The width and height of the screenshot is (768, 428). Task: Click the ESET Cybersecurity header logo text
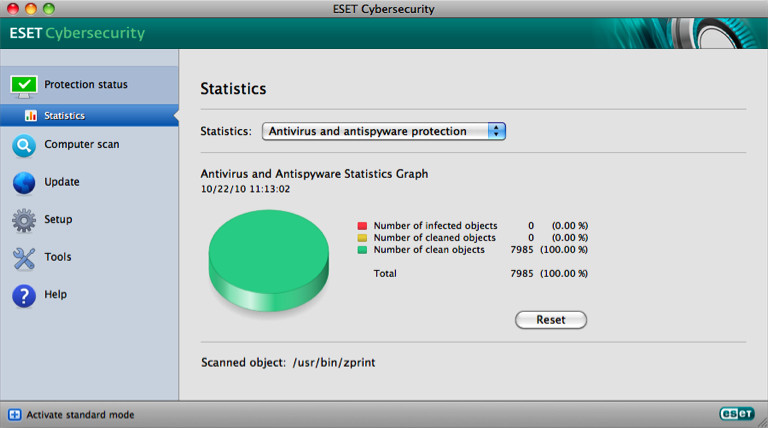77,33
